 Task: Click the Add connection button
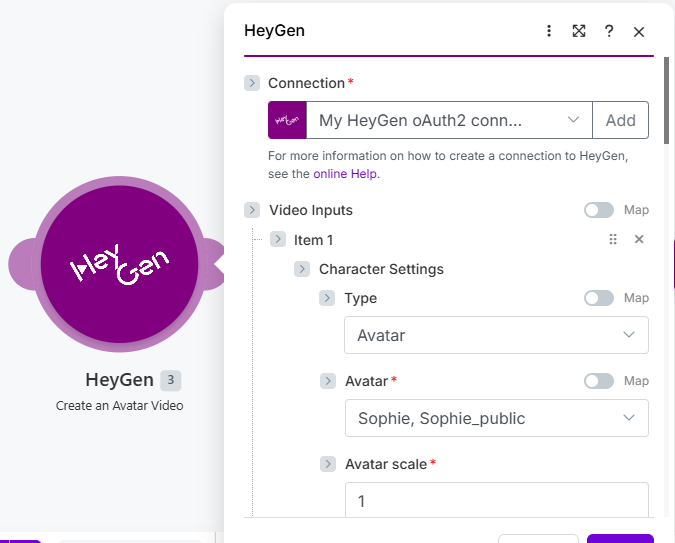[620, 120]
